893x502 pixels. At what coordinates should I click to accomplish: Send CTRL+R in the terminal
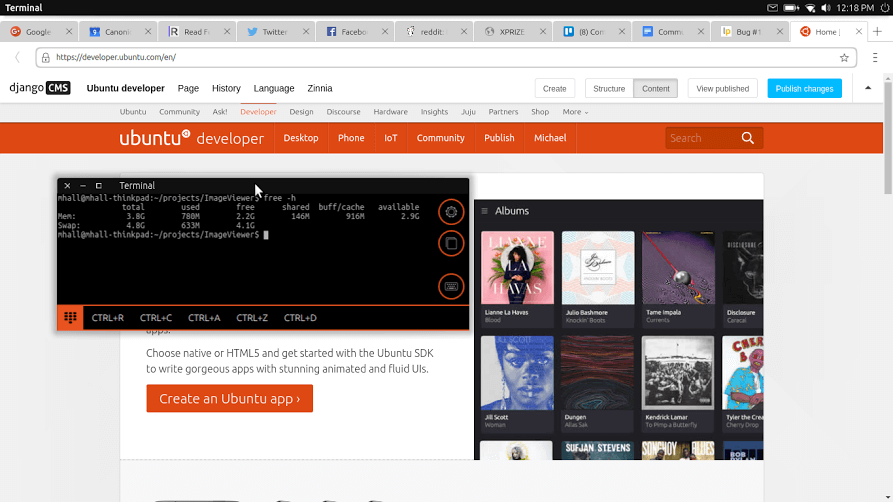(108, 318)
